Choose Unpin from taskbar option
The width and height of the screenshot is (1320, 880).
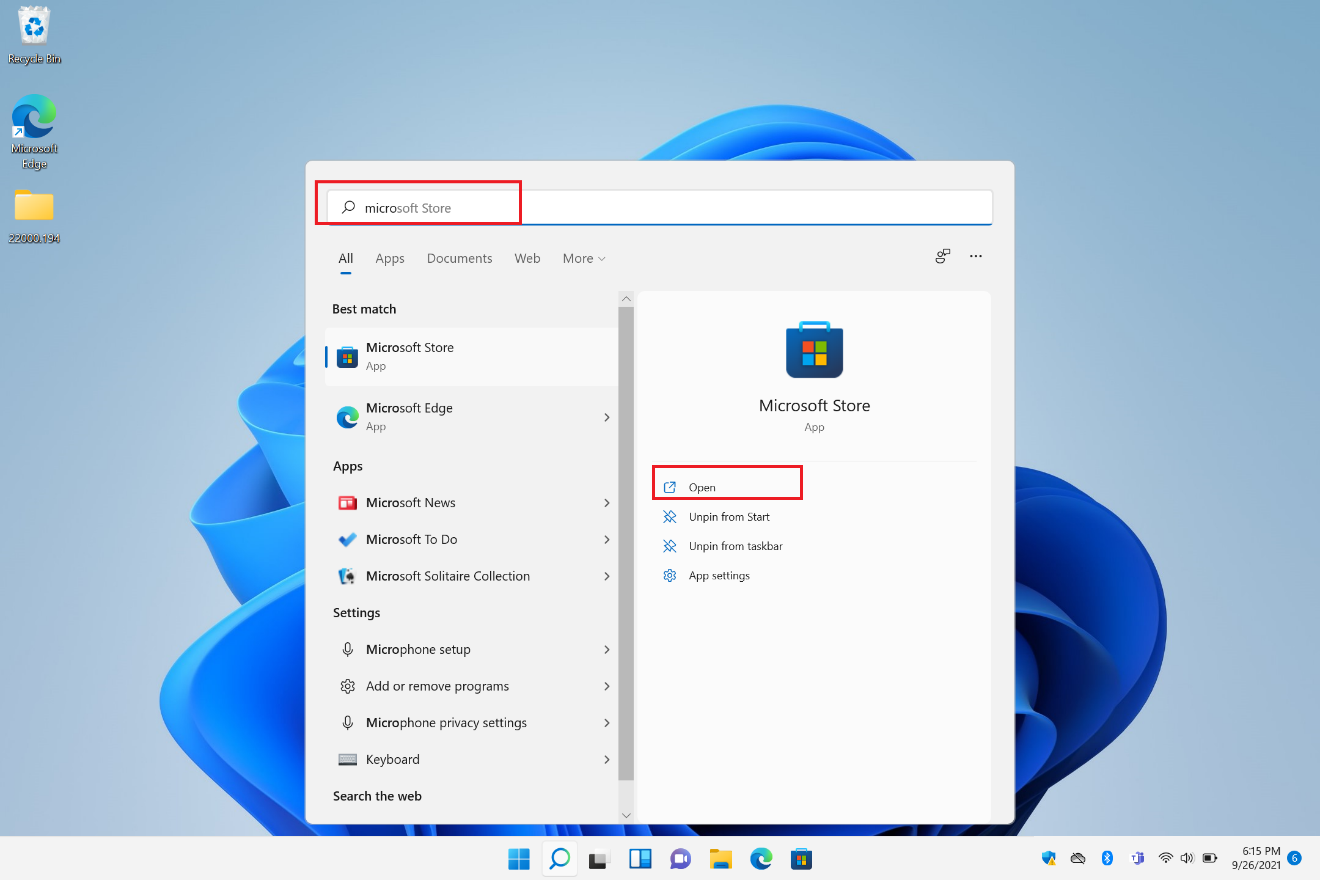tap(735, 546)
